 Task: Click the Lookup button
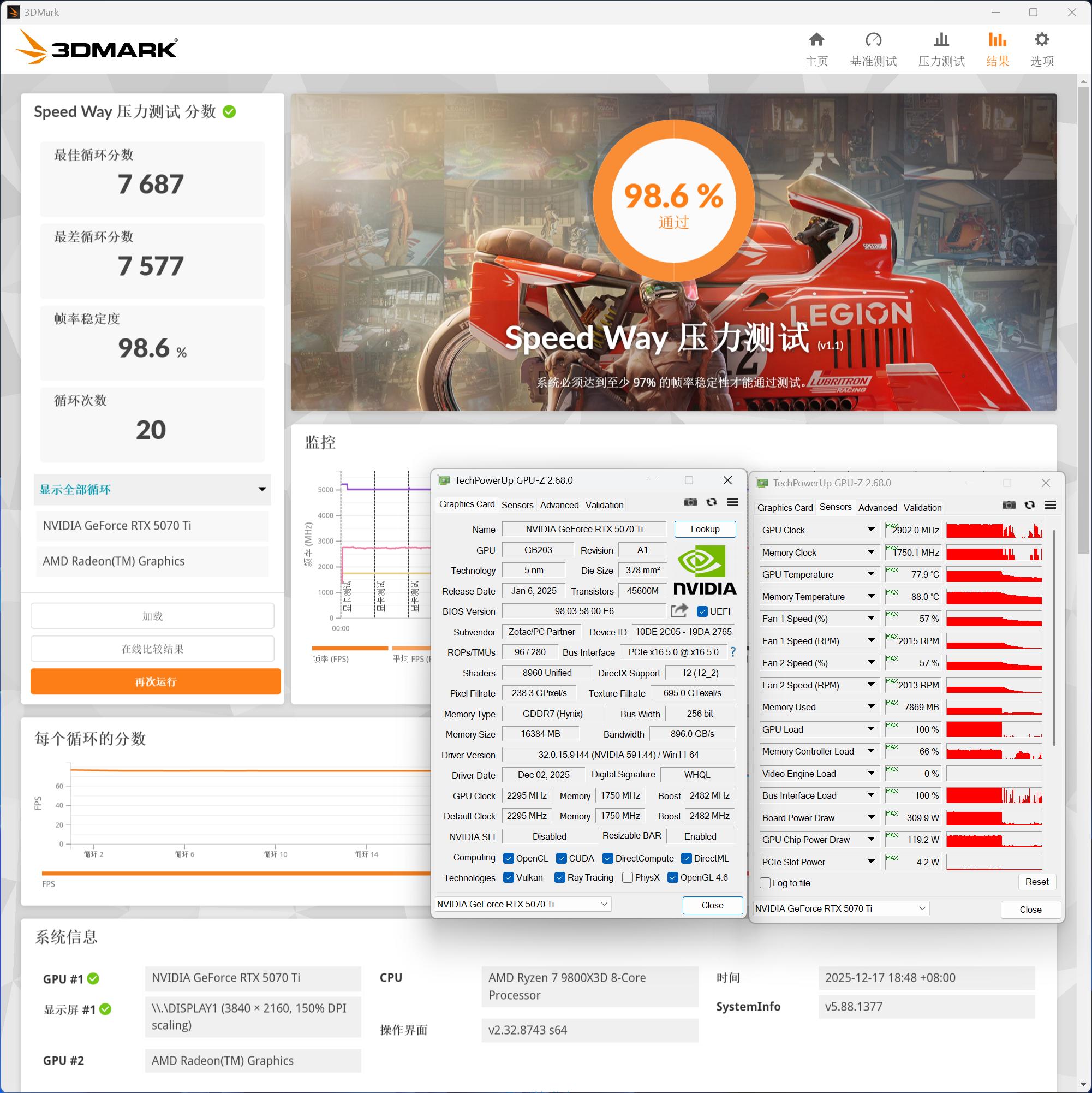[705, 529]
